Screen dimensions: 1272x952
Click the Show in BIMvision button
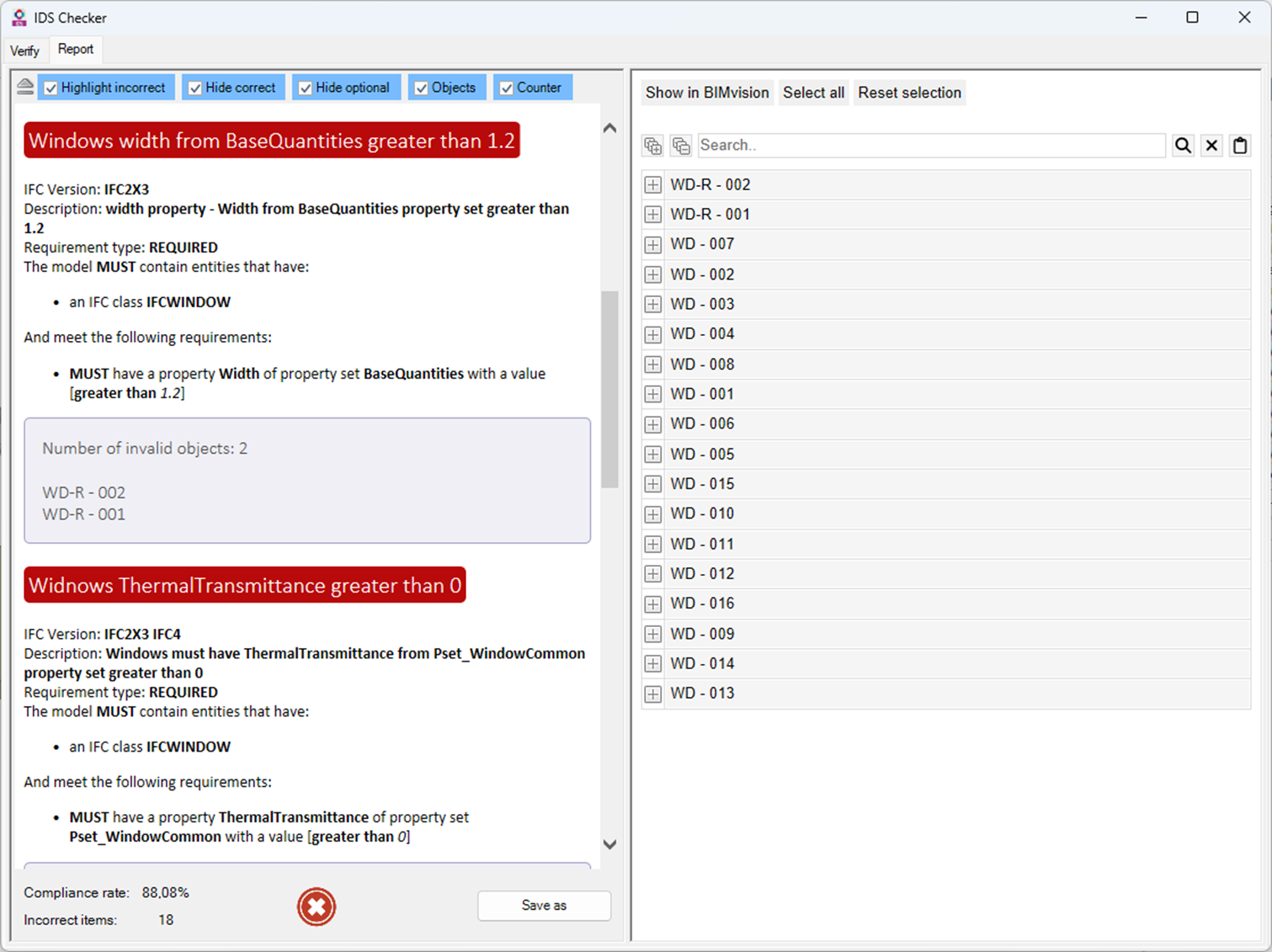tap(707, 93)
